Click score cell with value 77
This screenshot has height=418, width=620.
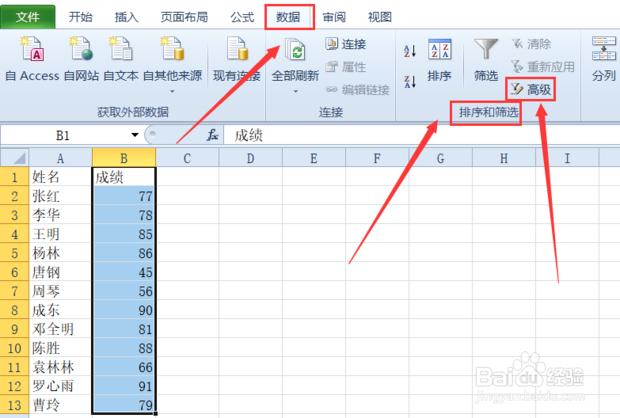click(x=124, y=196)
